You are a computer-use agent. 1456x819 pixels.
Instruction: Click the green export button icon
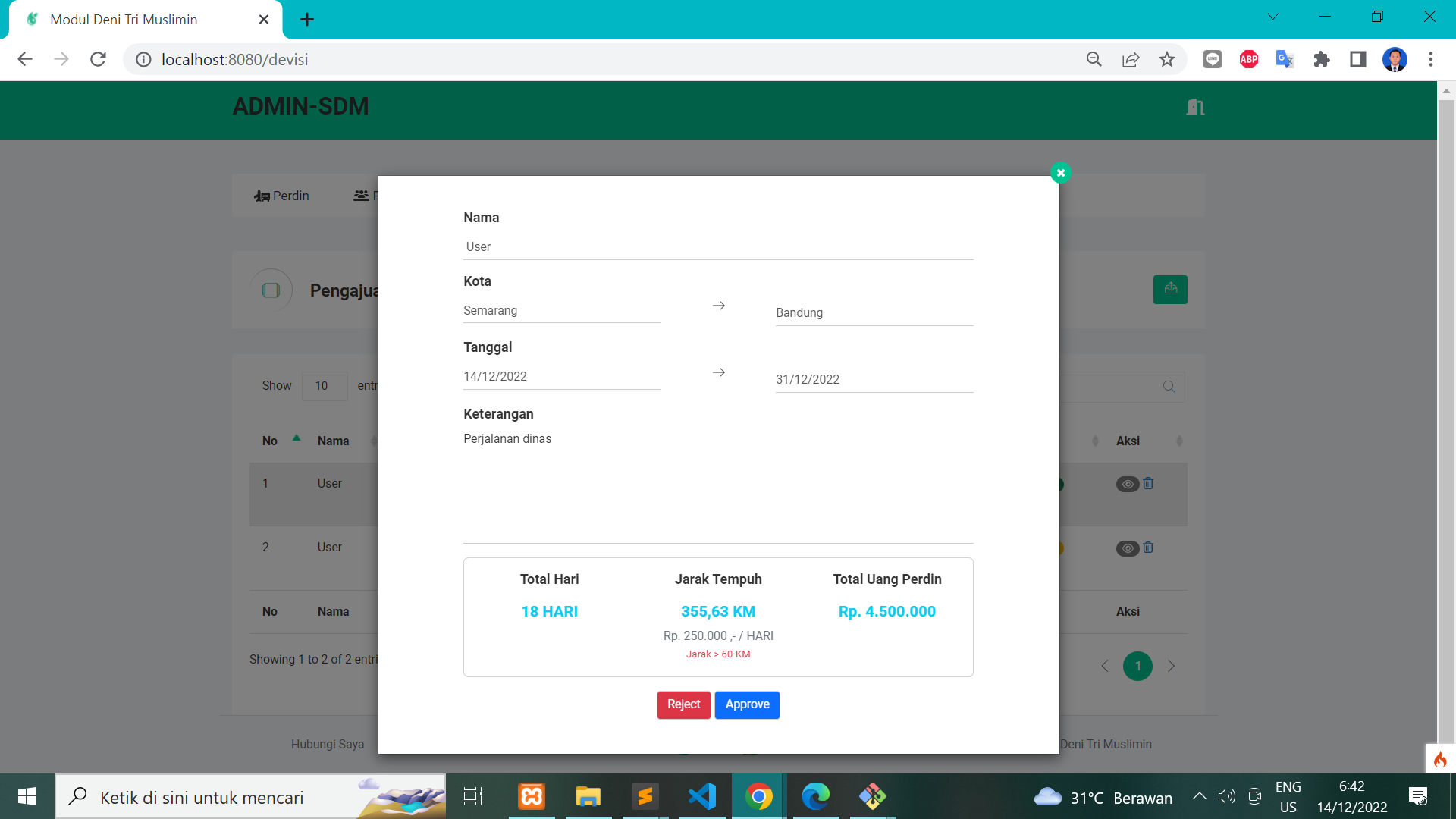[x=1170, y=289]
